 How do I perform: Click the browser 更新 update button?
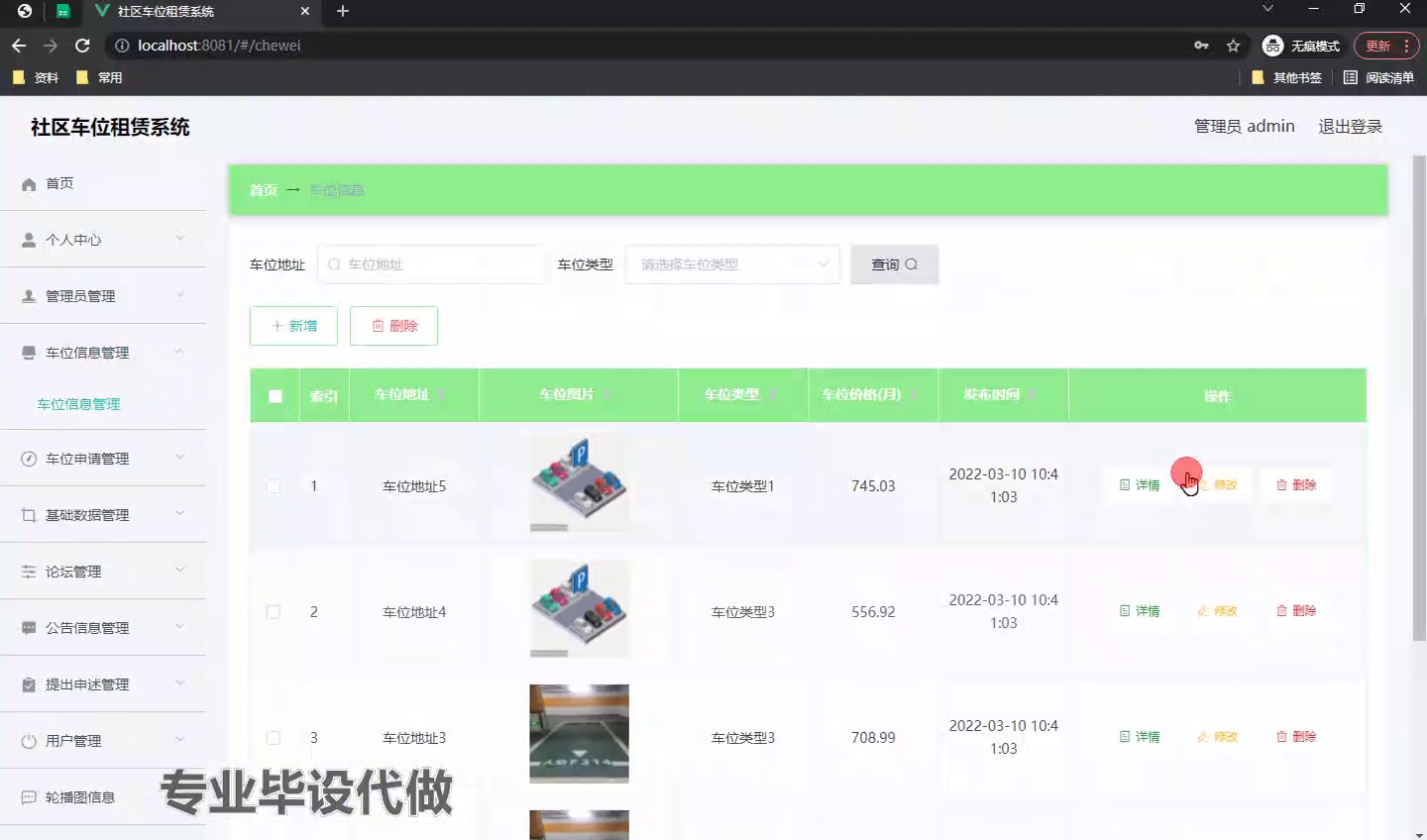1387,46
